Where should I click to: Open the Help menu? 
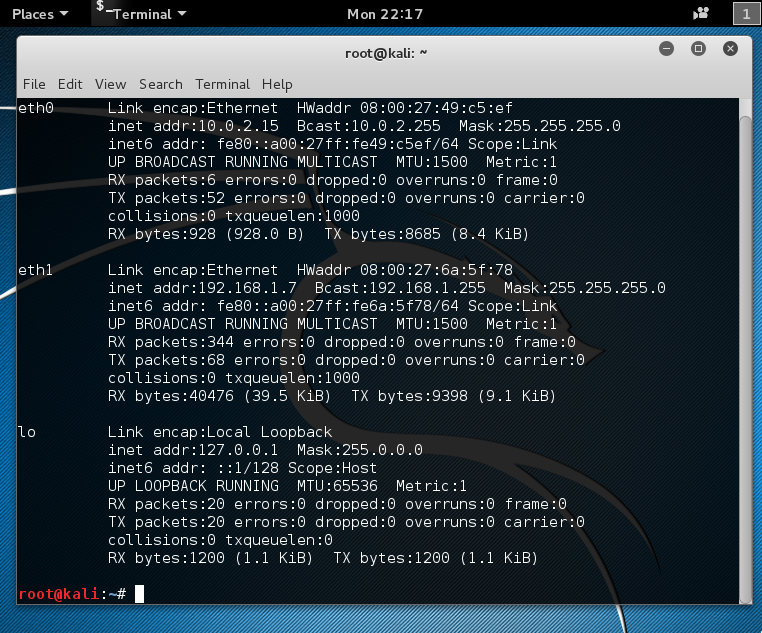tap(277, 84)
